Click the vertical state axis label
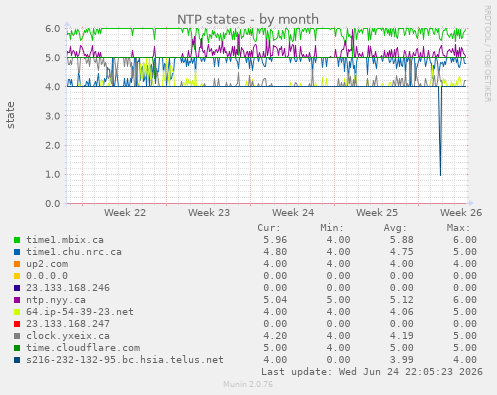This screenshot has height=395, width=497. pyautogui.click(x=11, y=115)
